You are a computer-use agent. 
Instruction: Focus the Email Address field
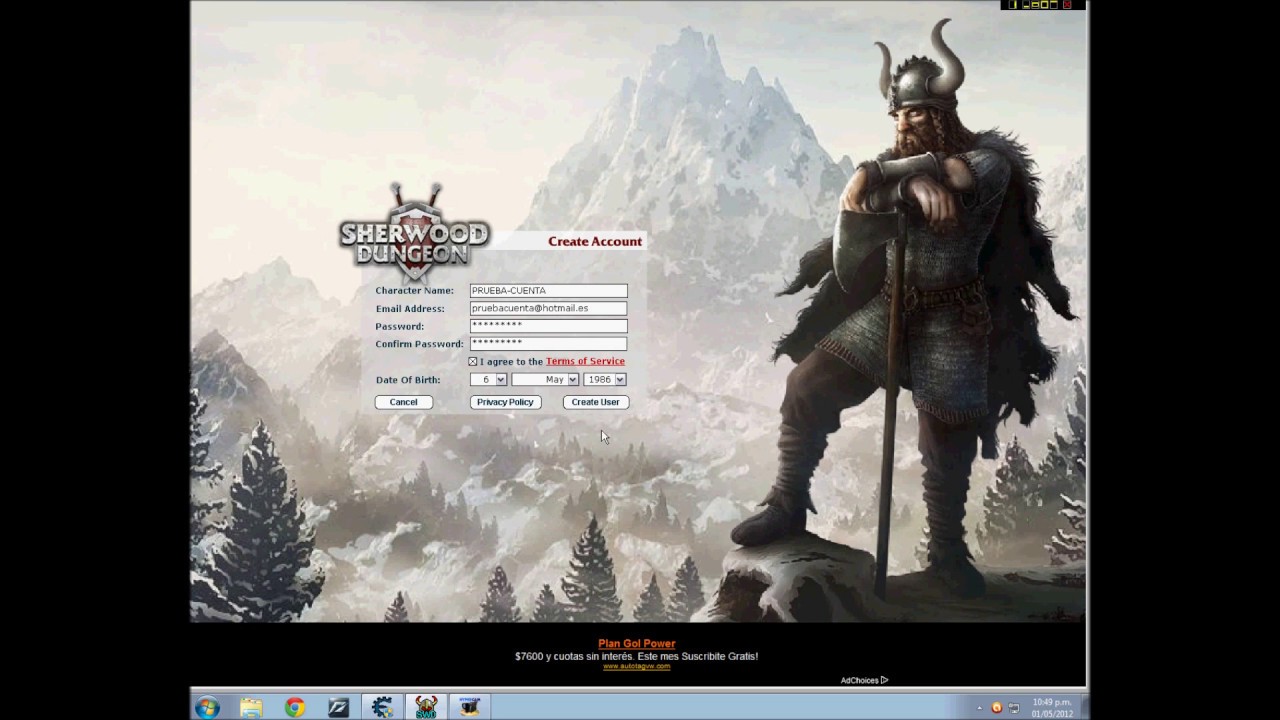click(x=548, y=308)
